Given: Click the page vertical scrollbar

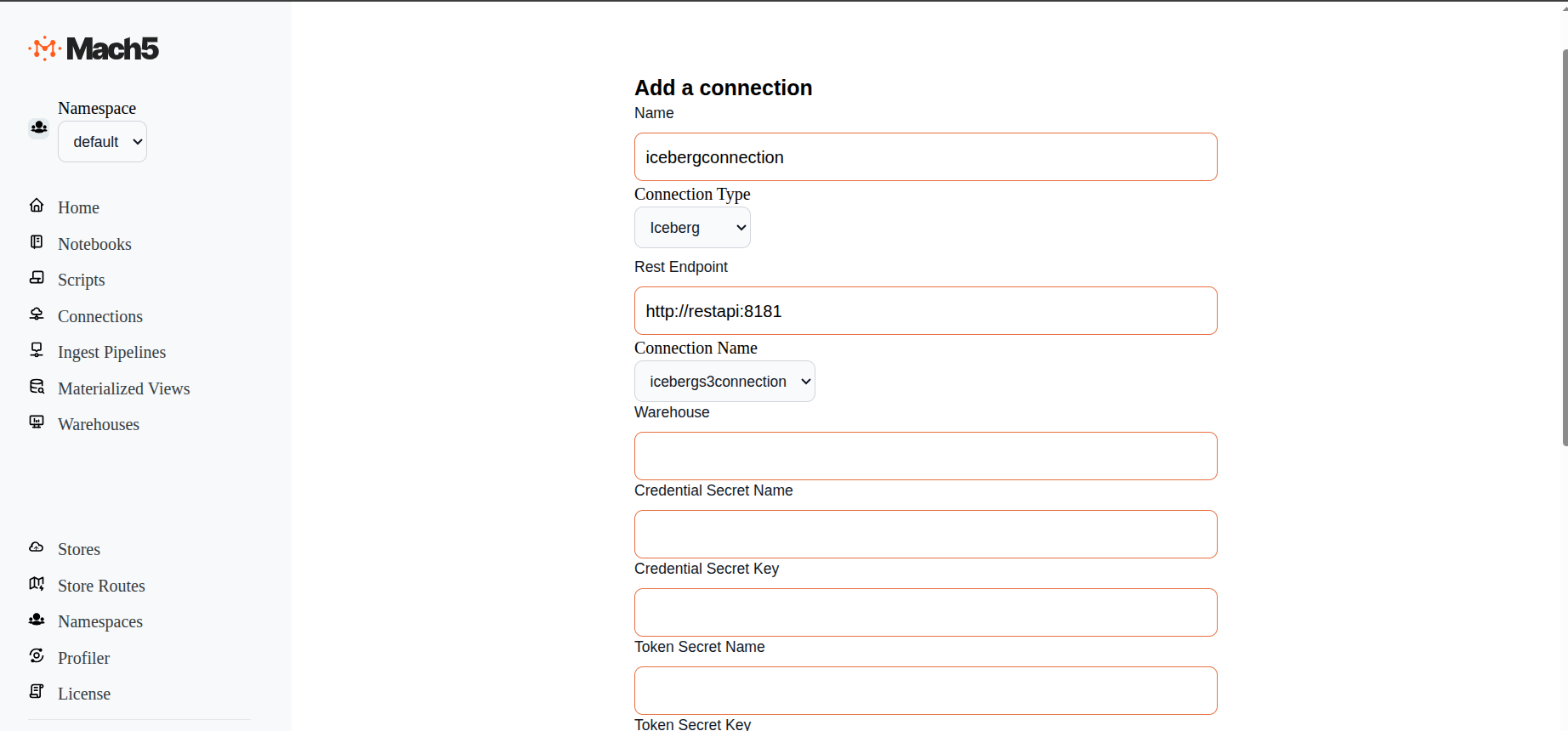Looking at the screenshot, I should (x=1565, y=246).
